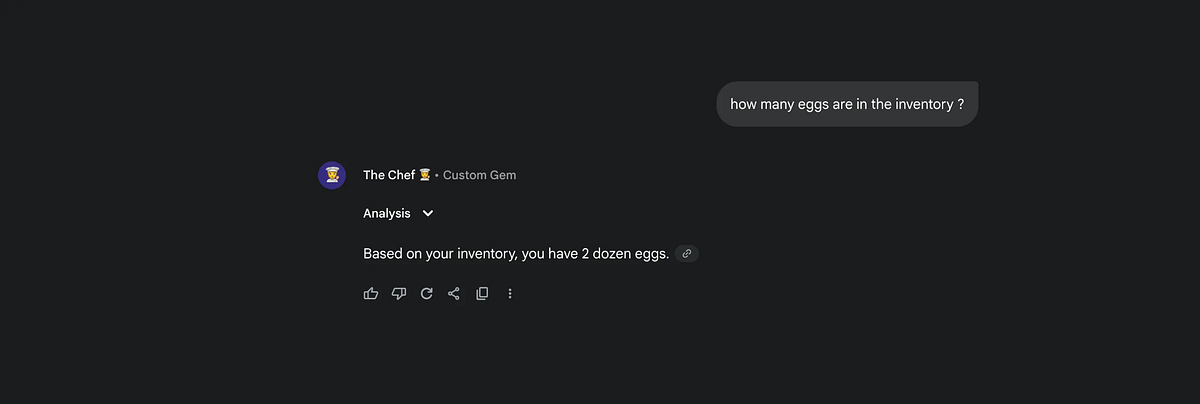
Task: Share the response via share icon
Action: (454, 294)
